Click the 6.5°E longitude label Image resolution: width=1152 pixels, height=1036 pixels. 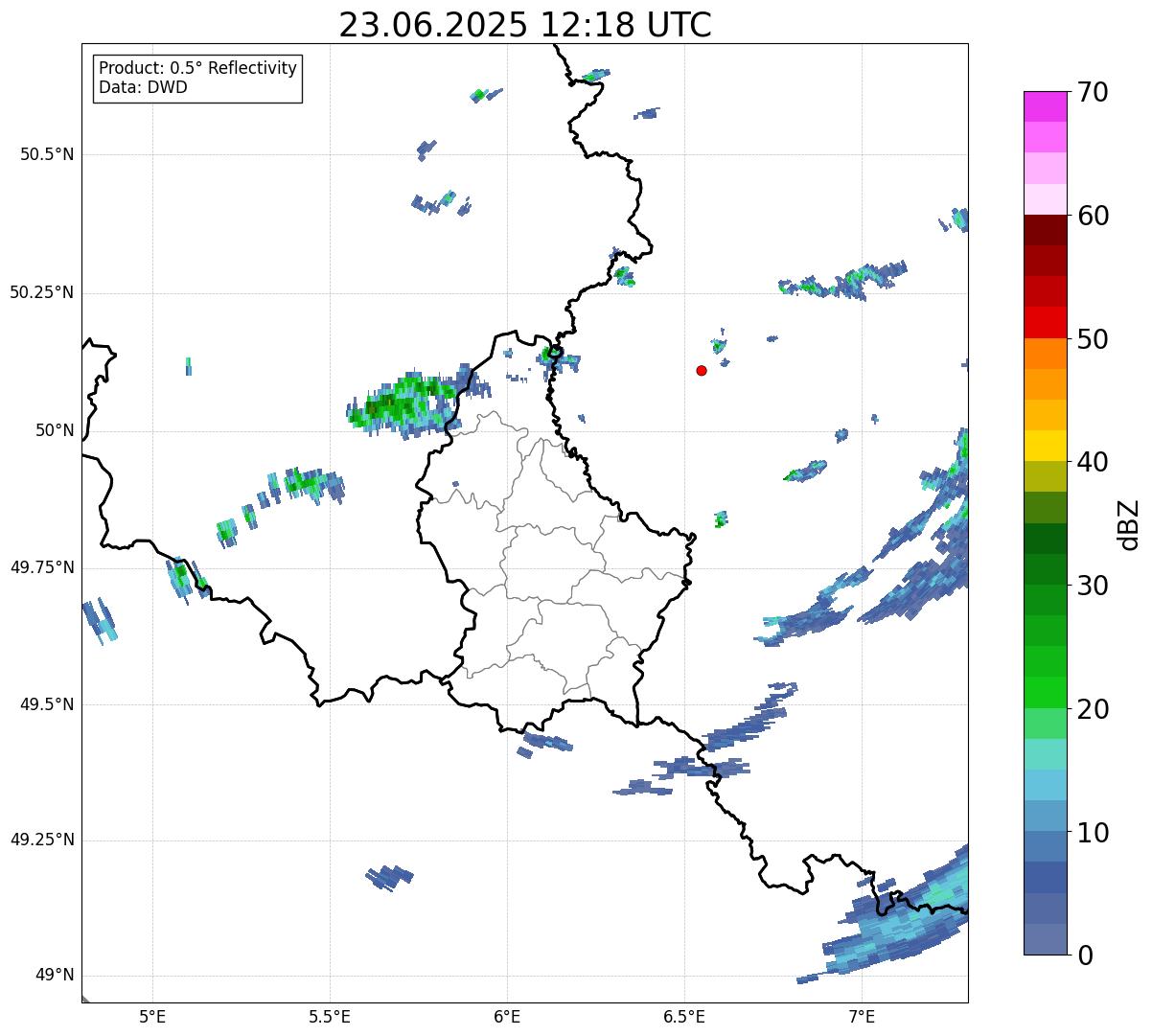click(684, 1016)
